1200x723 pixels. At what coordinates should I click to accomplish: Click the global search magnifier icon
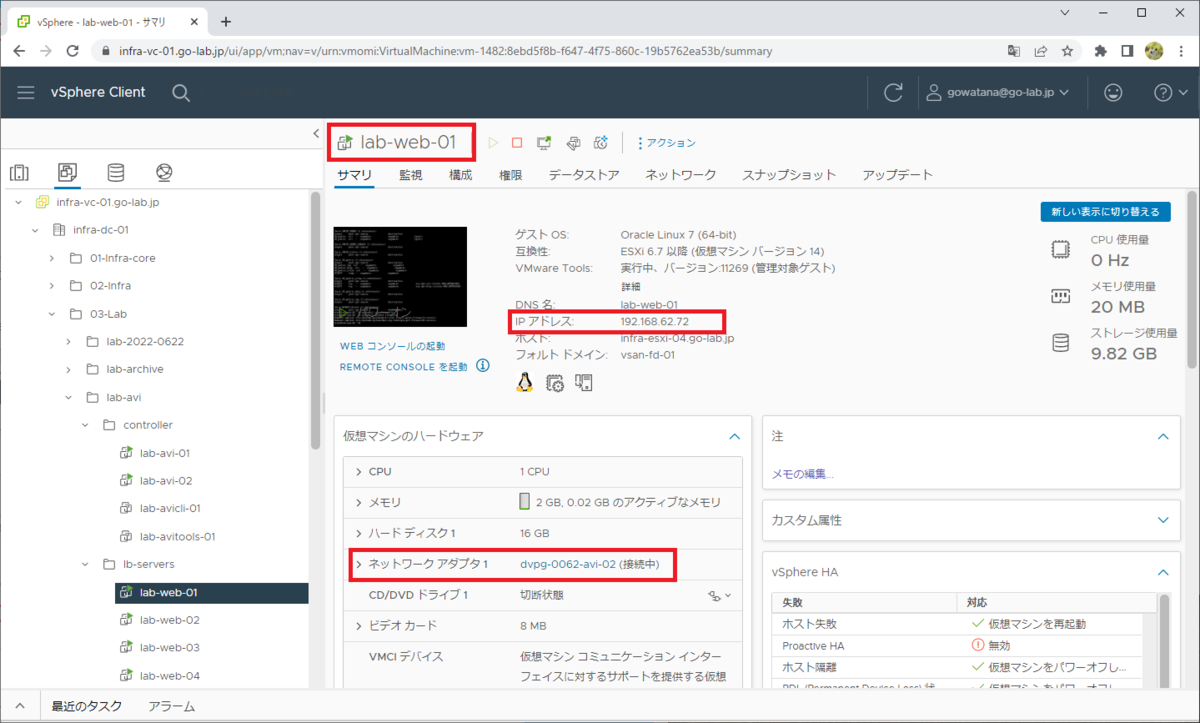tap(181, 92)
